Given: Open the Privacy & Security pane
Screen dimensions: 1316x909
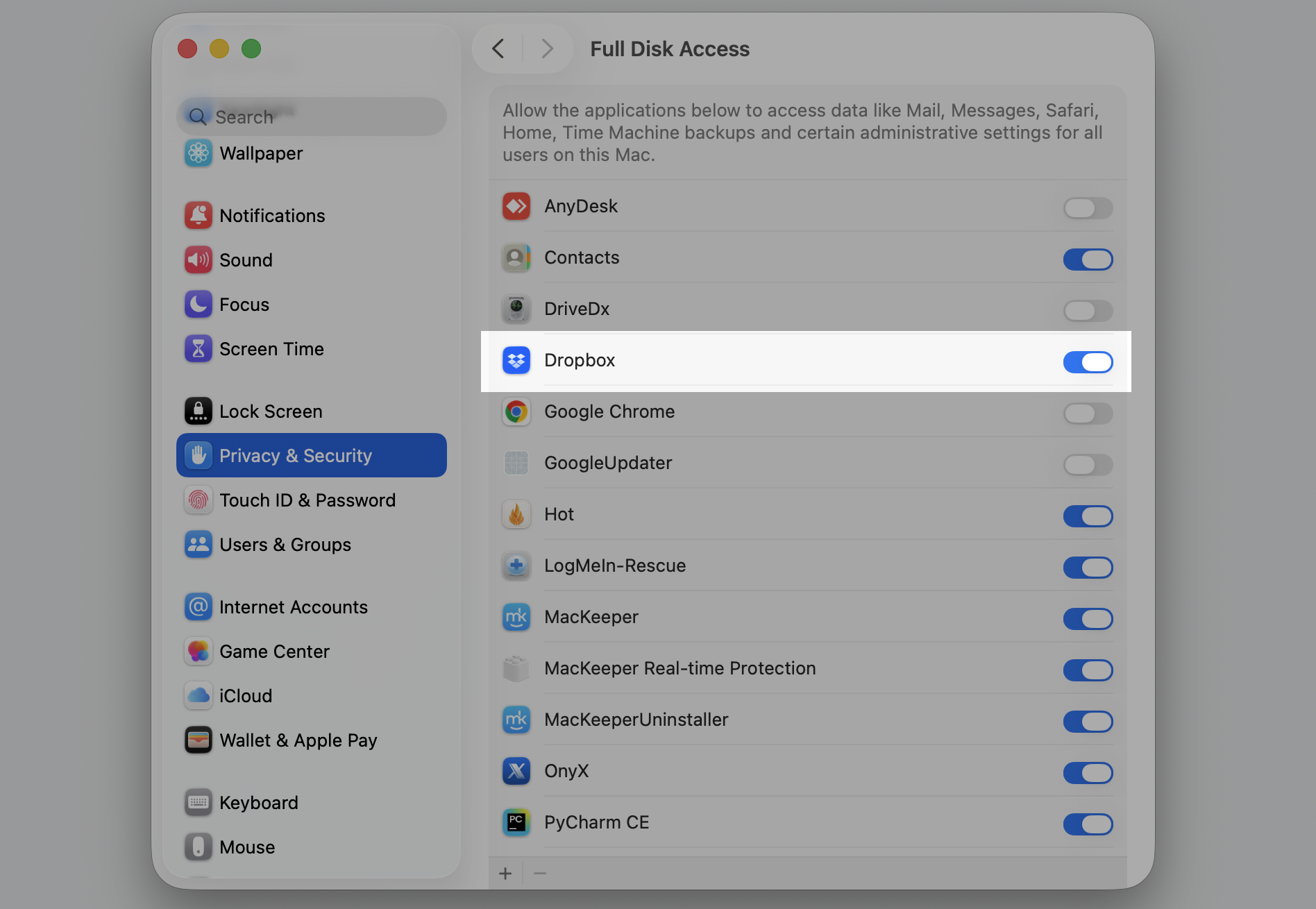Looking at the screenshot, I should coord(311,455).
